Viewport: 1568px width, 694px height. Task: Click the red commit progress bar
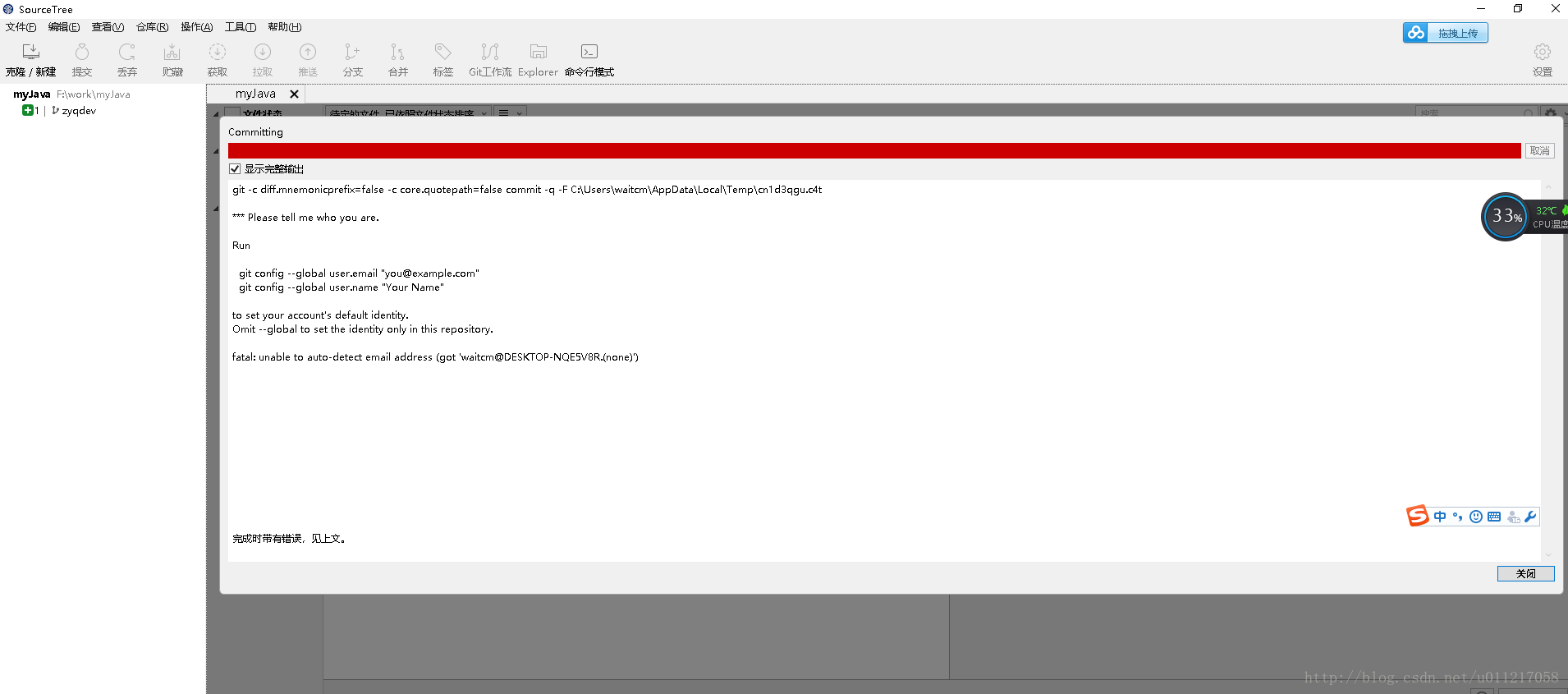874,151
